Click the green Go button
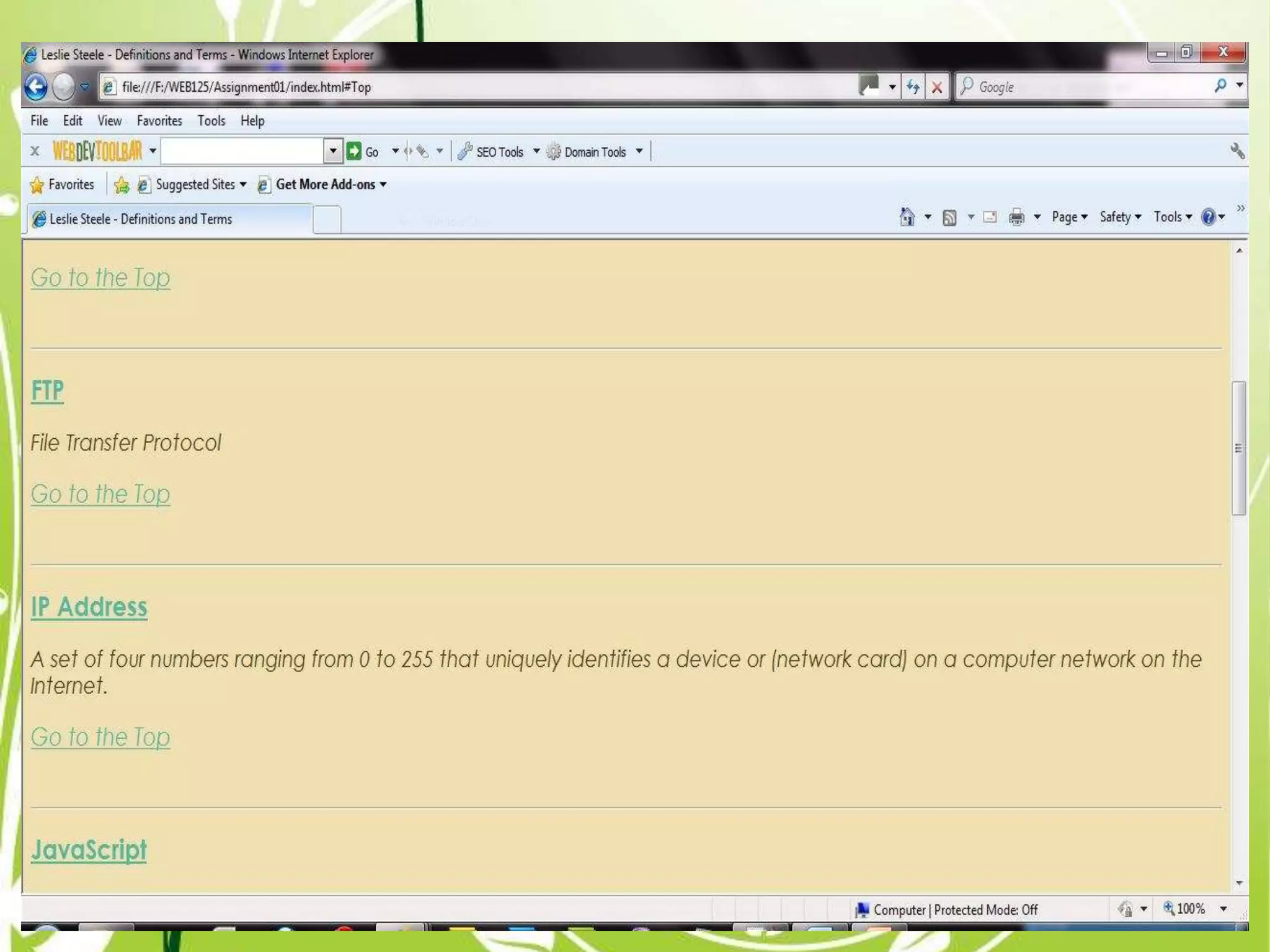Screen dimensions: 1270x952 363,151
